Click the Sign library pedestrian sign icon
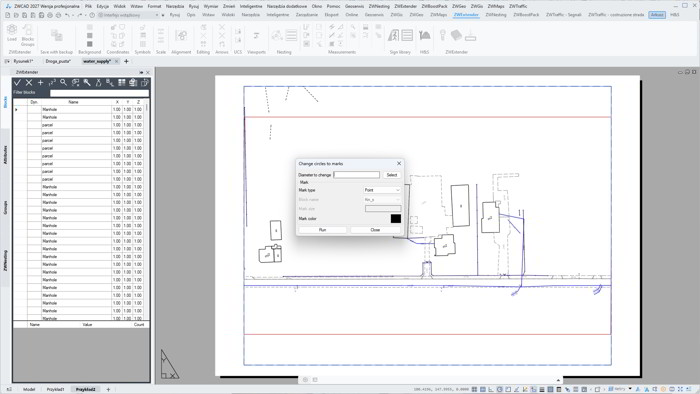 point(393,35)
